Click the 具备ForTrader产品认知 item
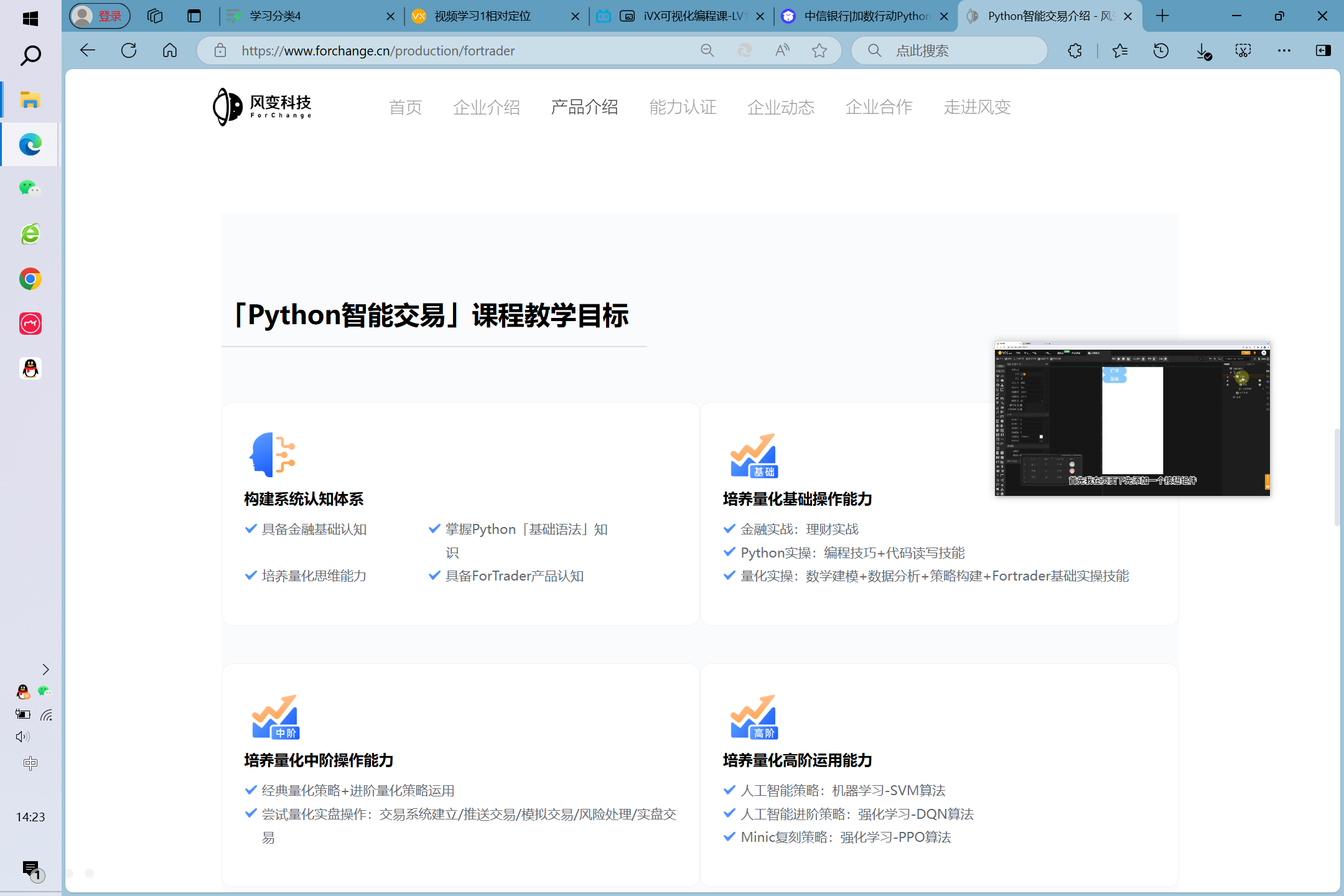This screenshot has width=1344, height=896. [514, 576]
